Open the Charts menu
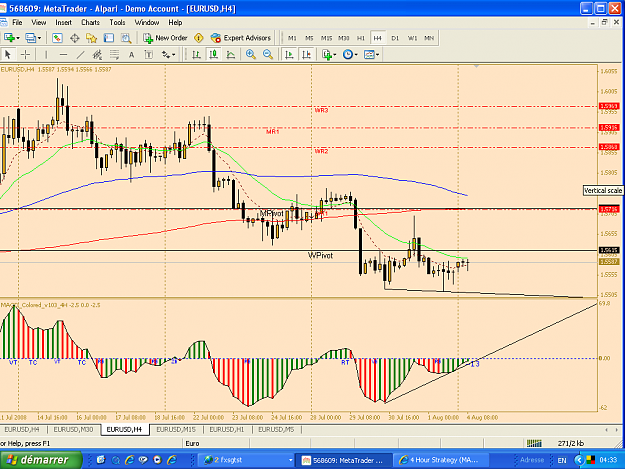The width and height of the screenshot is (625, 469). click(90, 22)
